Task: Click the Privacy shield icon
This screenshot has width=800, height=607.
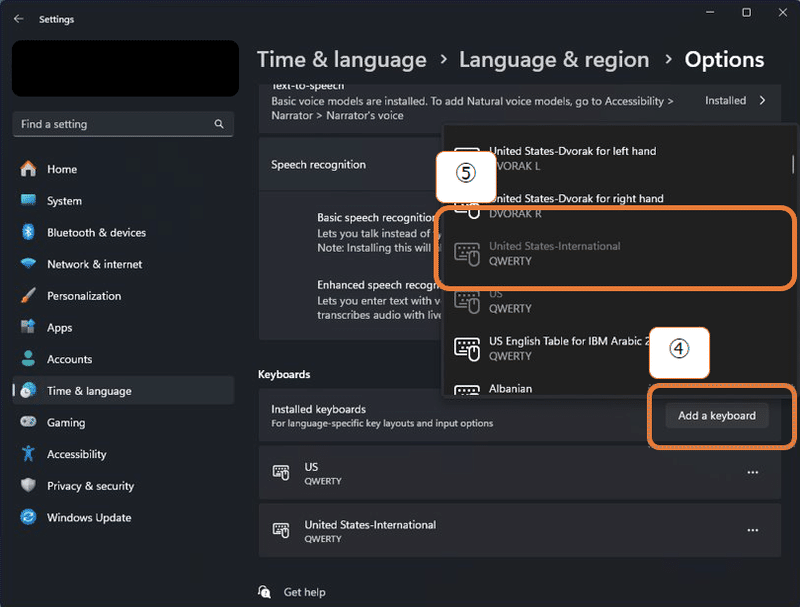Action: (x=29, y=485)
